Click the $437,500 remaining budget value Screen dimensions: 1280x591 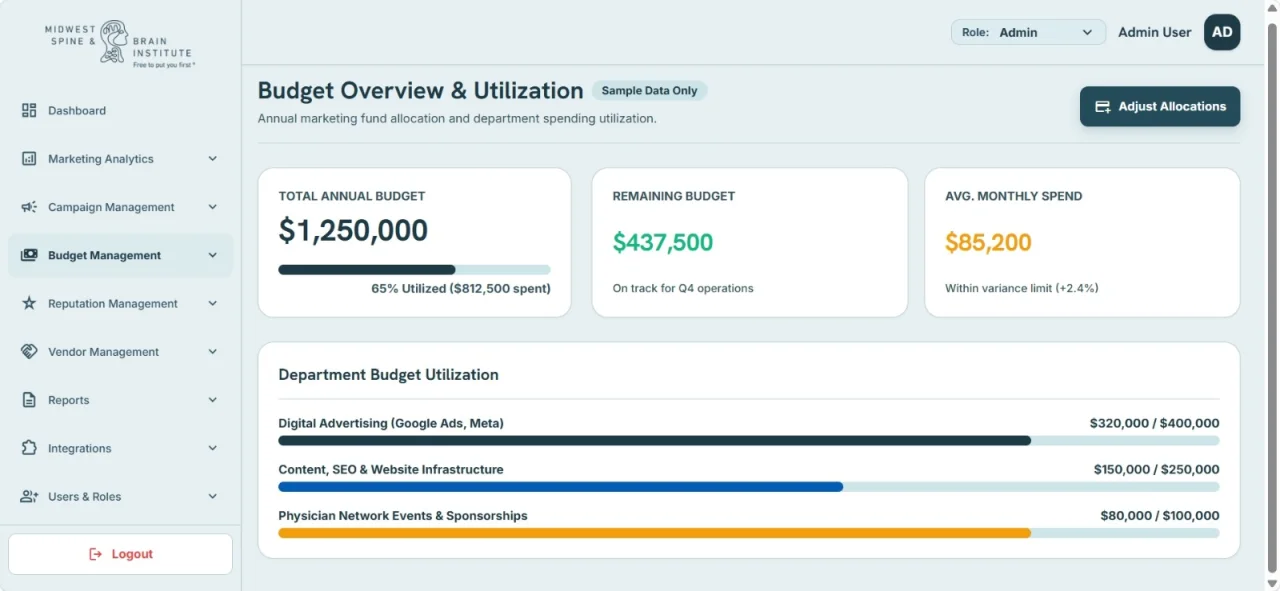pyautogui.click(x=663, y=242)
